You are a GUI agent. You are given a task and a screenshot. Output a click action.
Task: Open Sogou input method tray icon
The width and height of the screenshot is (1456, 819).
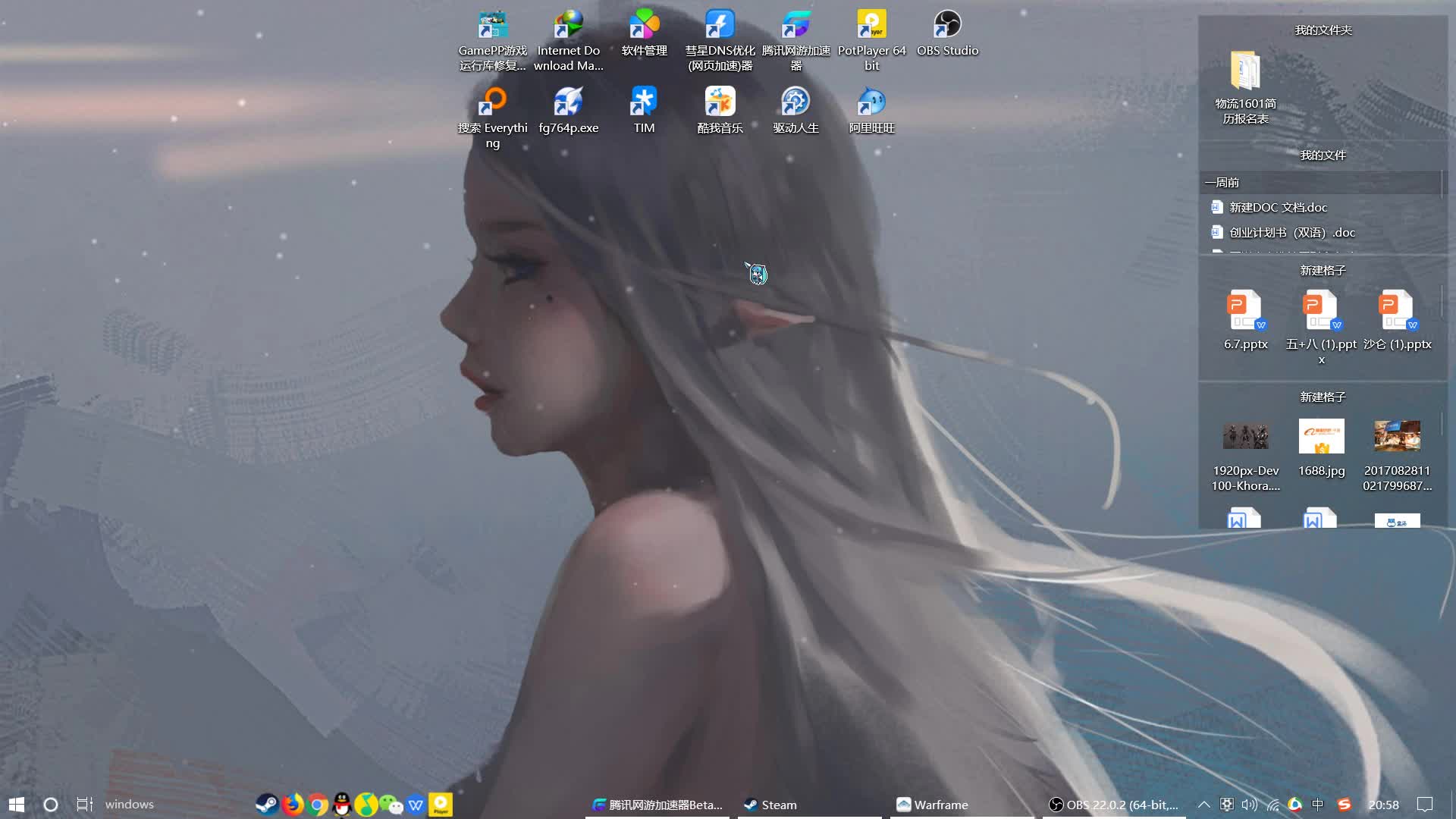coord(1345,804)
